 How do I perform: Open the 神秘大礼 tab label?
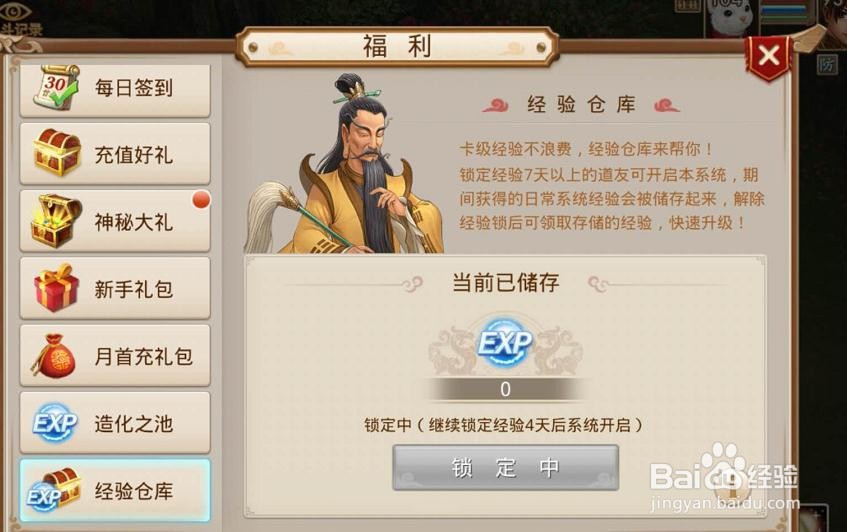point(134,222)
